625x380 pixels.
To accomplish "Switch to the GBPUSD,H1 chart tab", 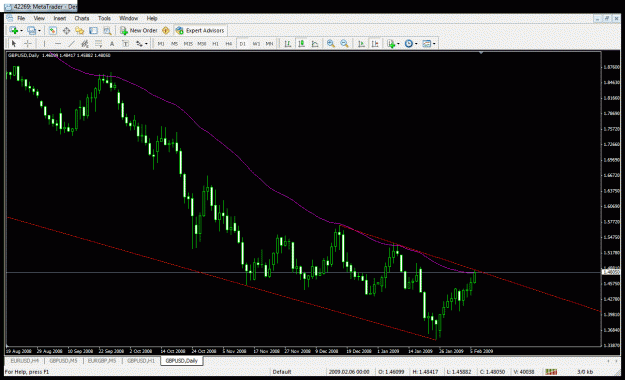I will click(141, 361).
